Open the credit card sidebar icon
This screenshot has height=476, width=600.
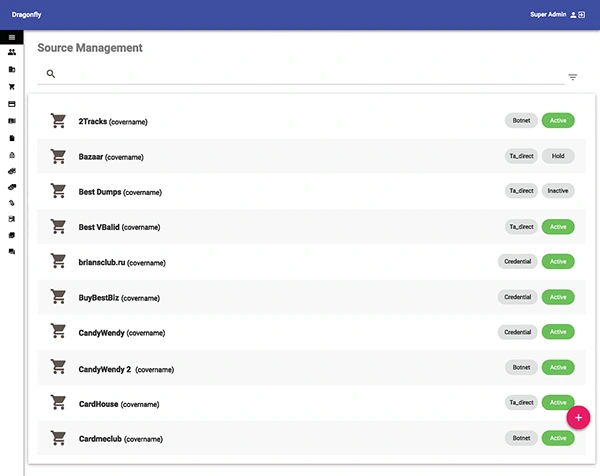[x=12, y=104]
